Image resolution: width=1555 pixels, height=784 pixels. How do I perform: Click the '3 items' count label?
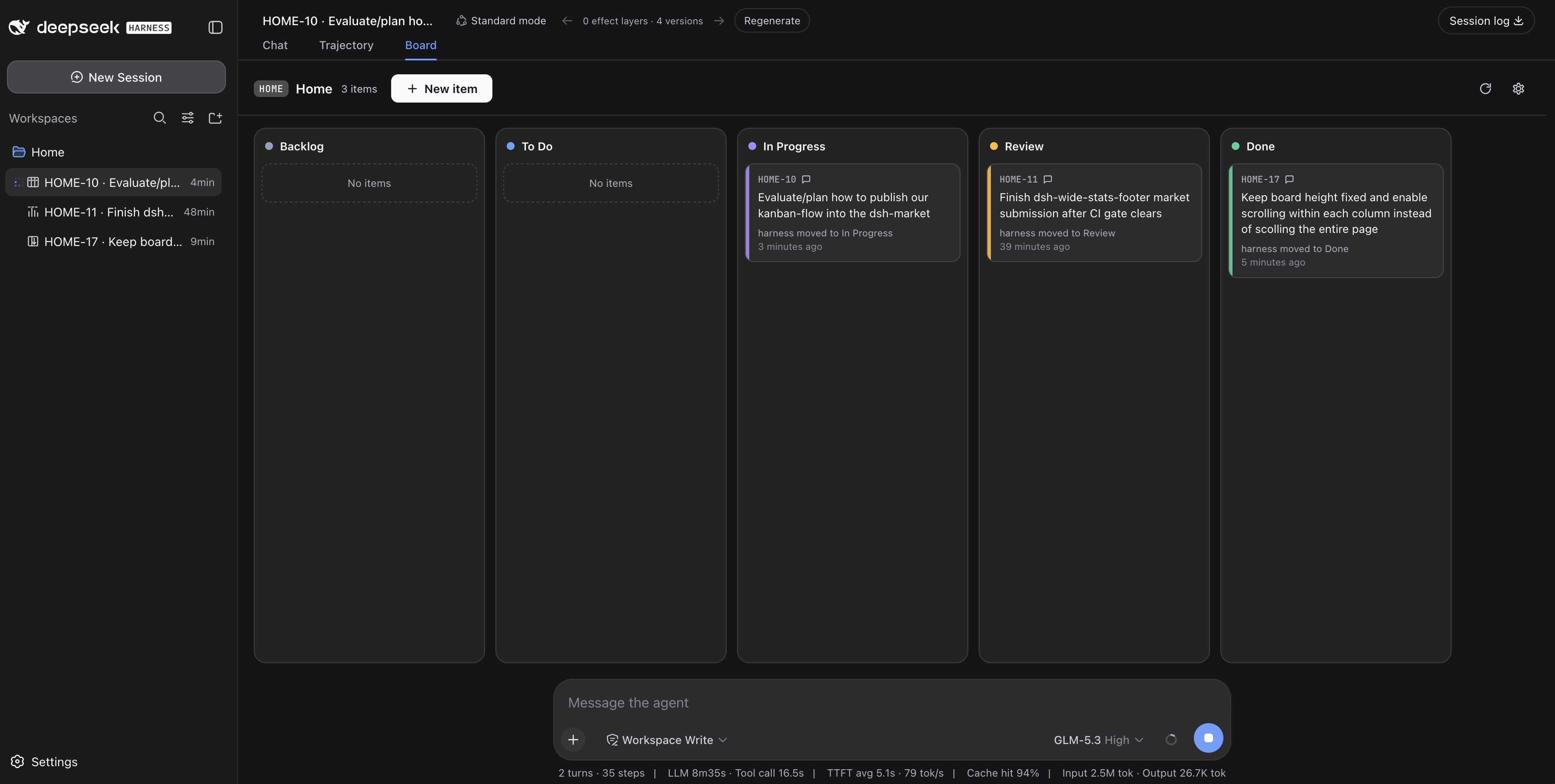pos(359,89)
